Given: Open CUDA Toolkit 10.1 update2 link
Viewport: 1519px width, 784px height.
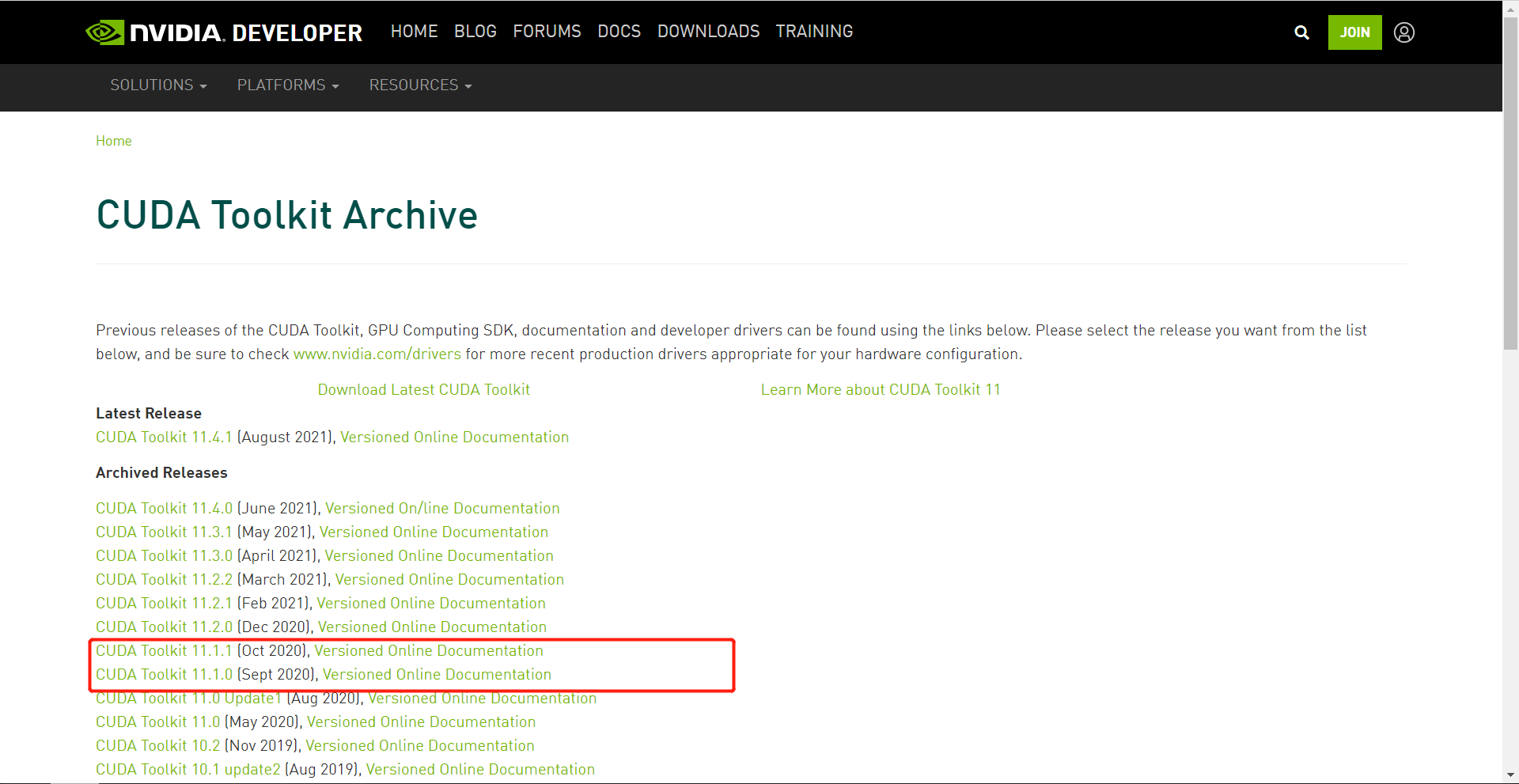Looking at the screenshot, I should coord(188,770).
